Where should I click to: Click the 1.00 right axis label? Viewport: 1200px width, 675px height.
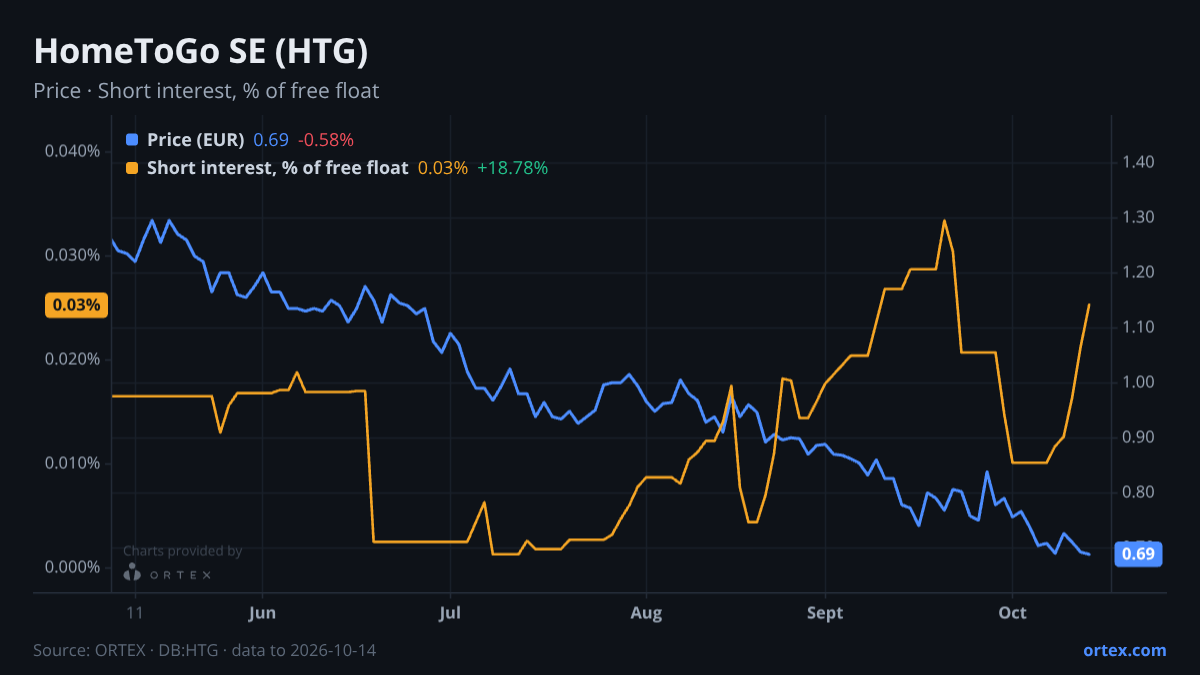[1138, 382]
